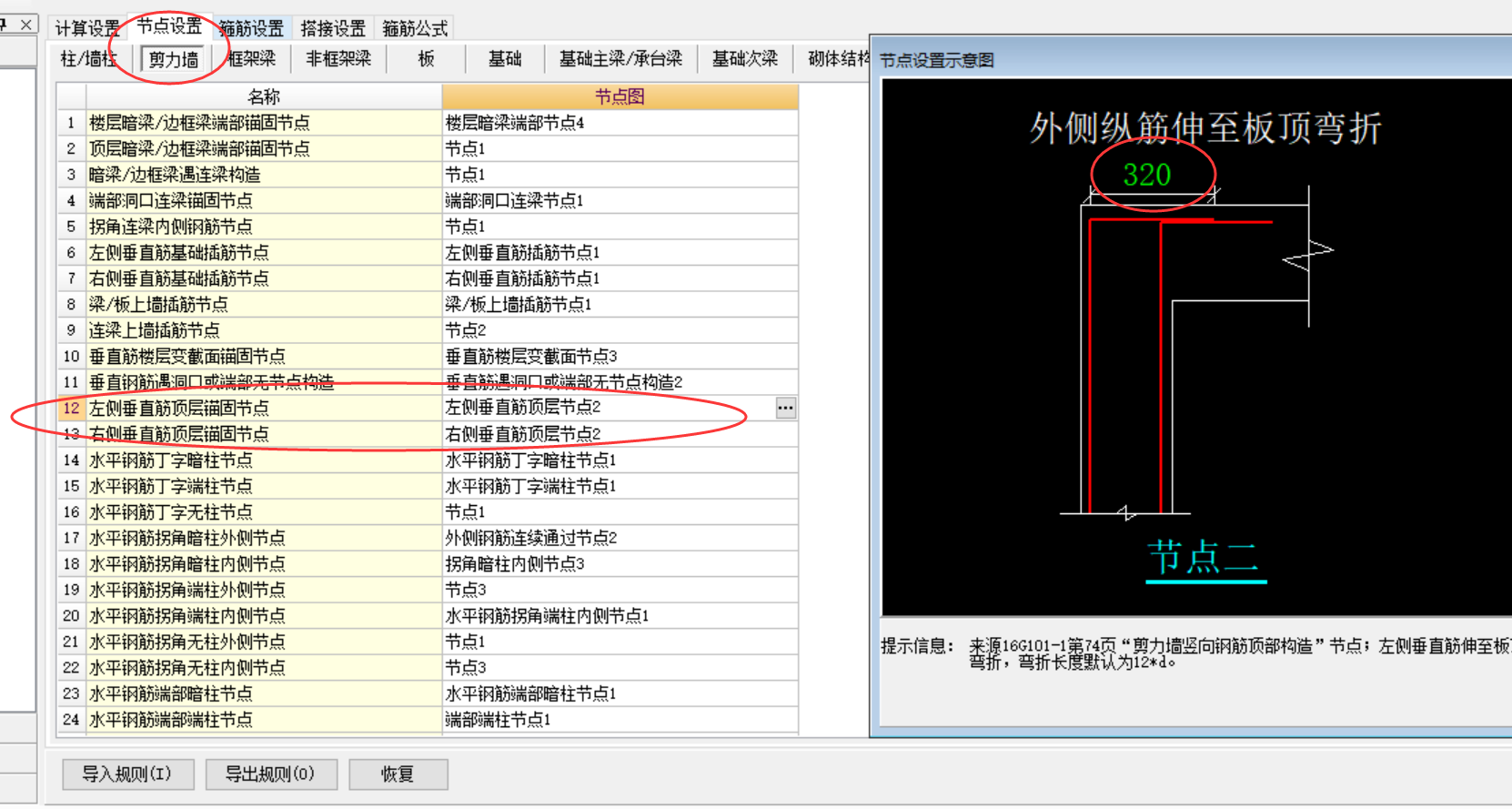1512x809 pixels.
Task: Click cell 拐角暗柱内侧节点3
Action: click(620, 564)
